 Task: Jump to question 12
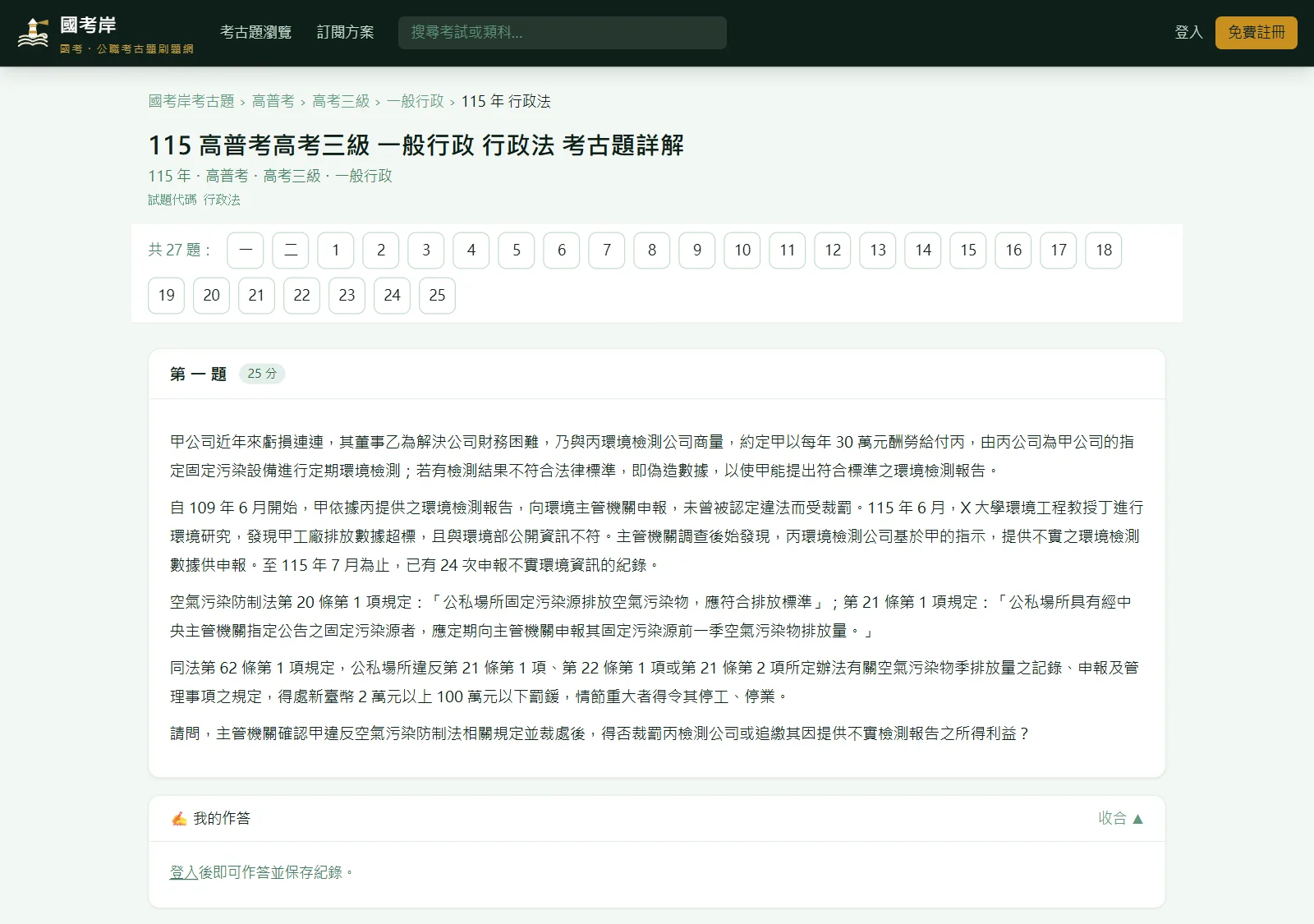point(833,251)
